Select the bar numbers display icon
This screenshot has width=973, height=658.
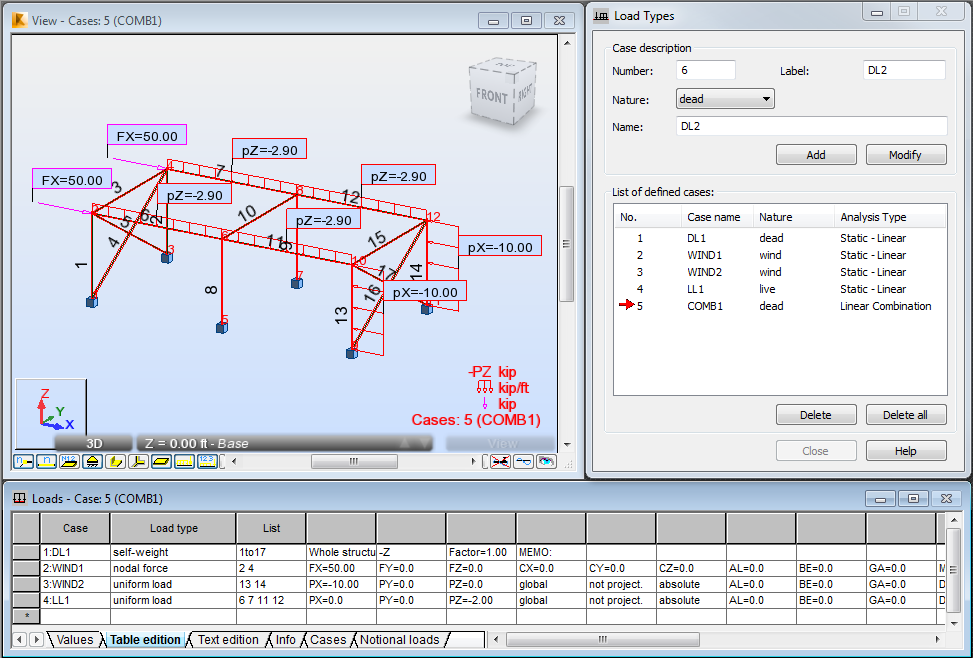[x=46, y=461]
